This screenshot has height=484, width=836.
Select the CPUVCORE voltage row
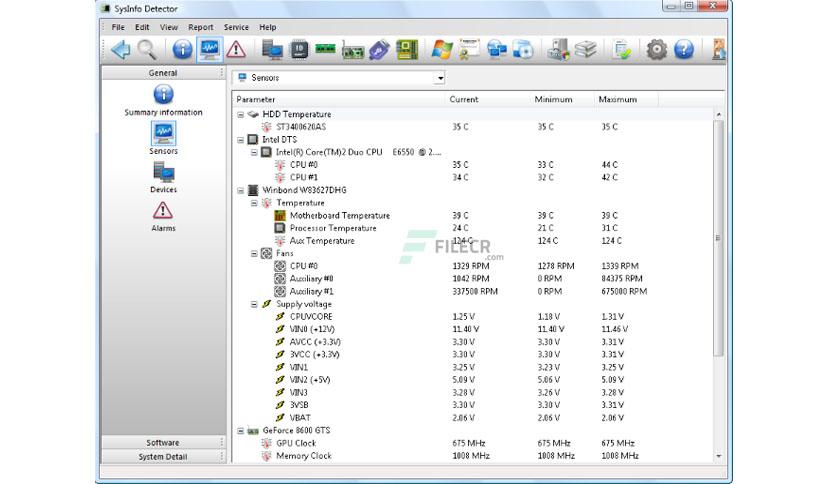[x=473, y=317]
